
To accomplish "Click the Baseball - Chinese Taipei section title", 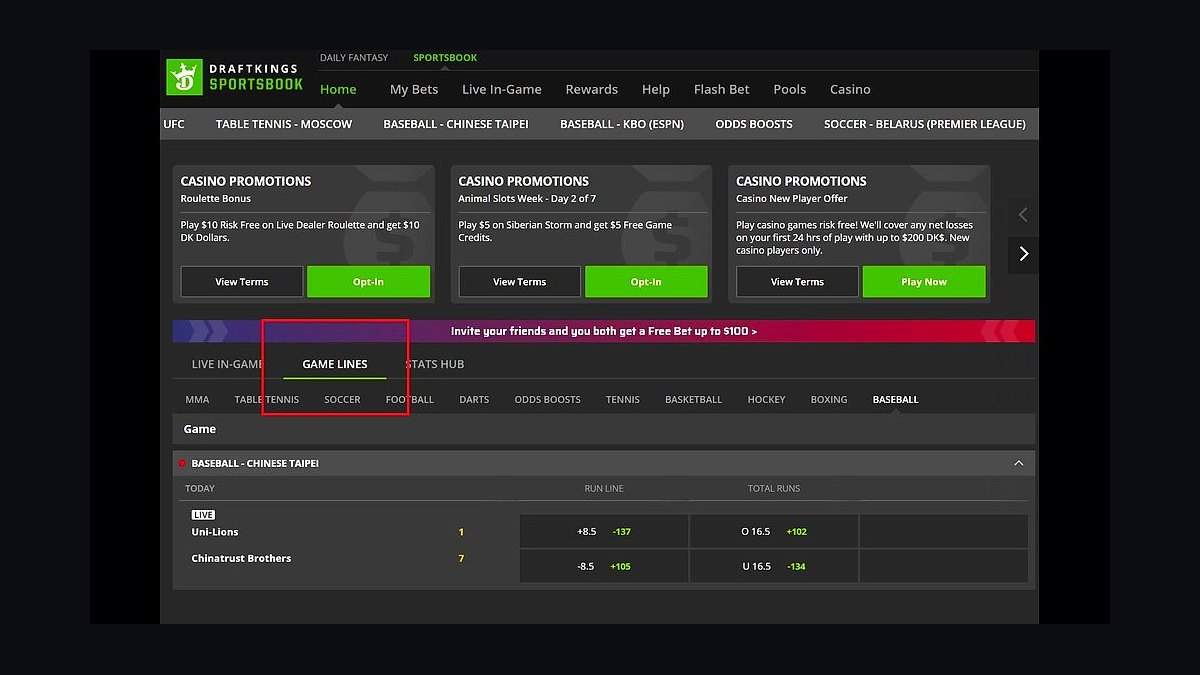I will click(255, 464).
